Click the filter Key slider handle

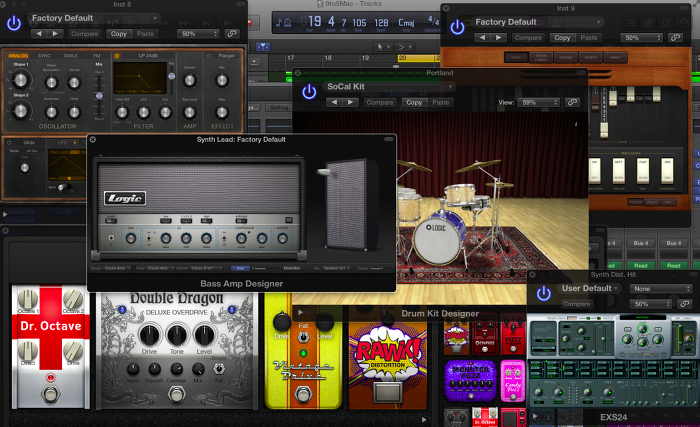[x=171, y=76]
